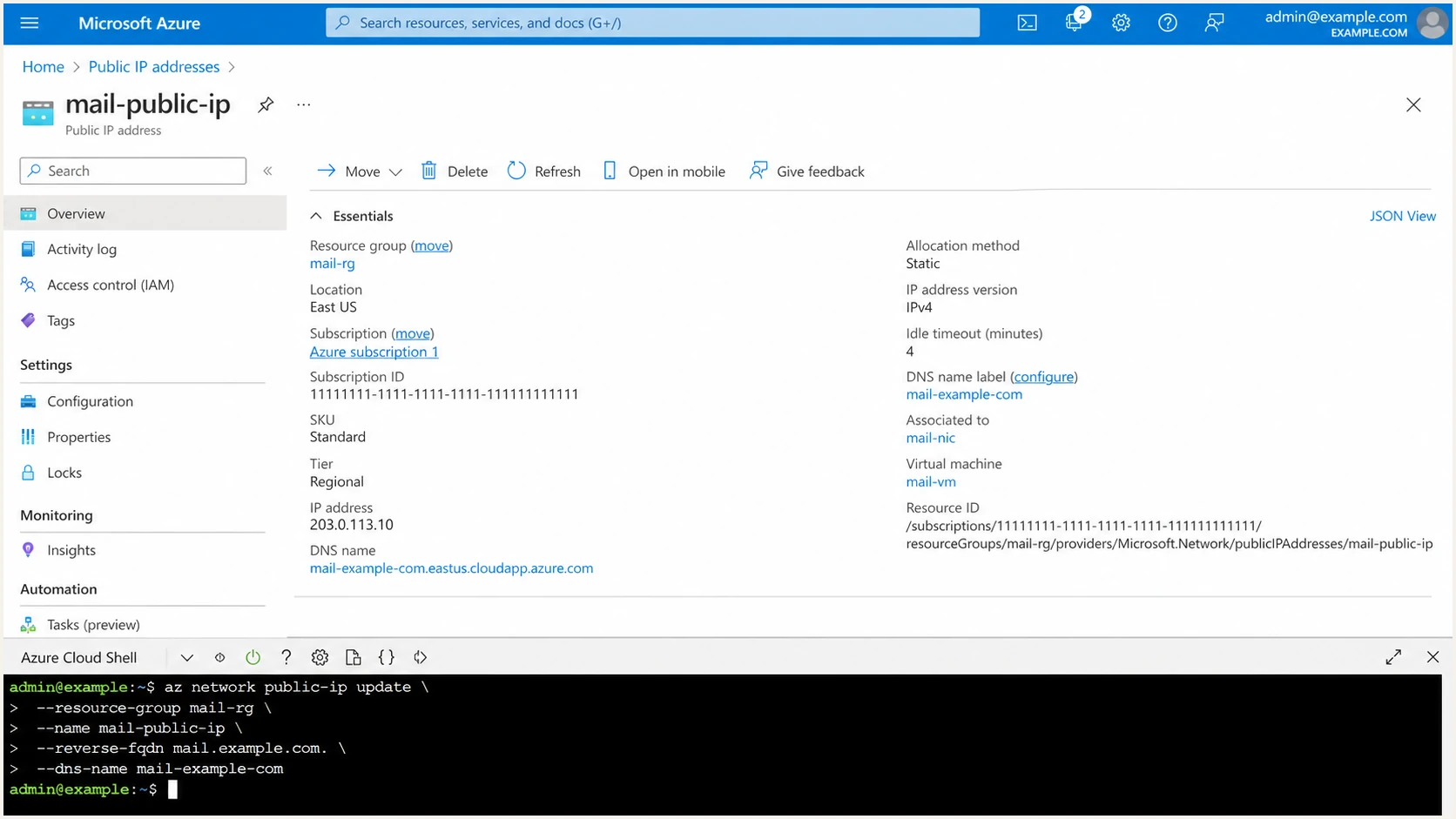This screenshot has height=819, width=1456.
Task: Click the Delete trash icon
Action: (x=428, y=171)
